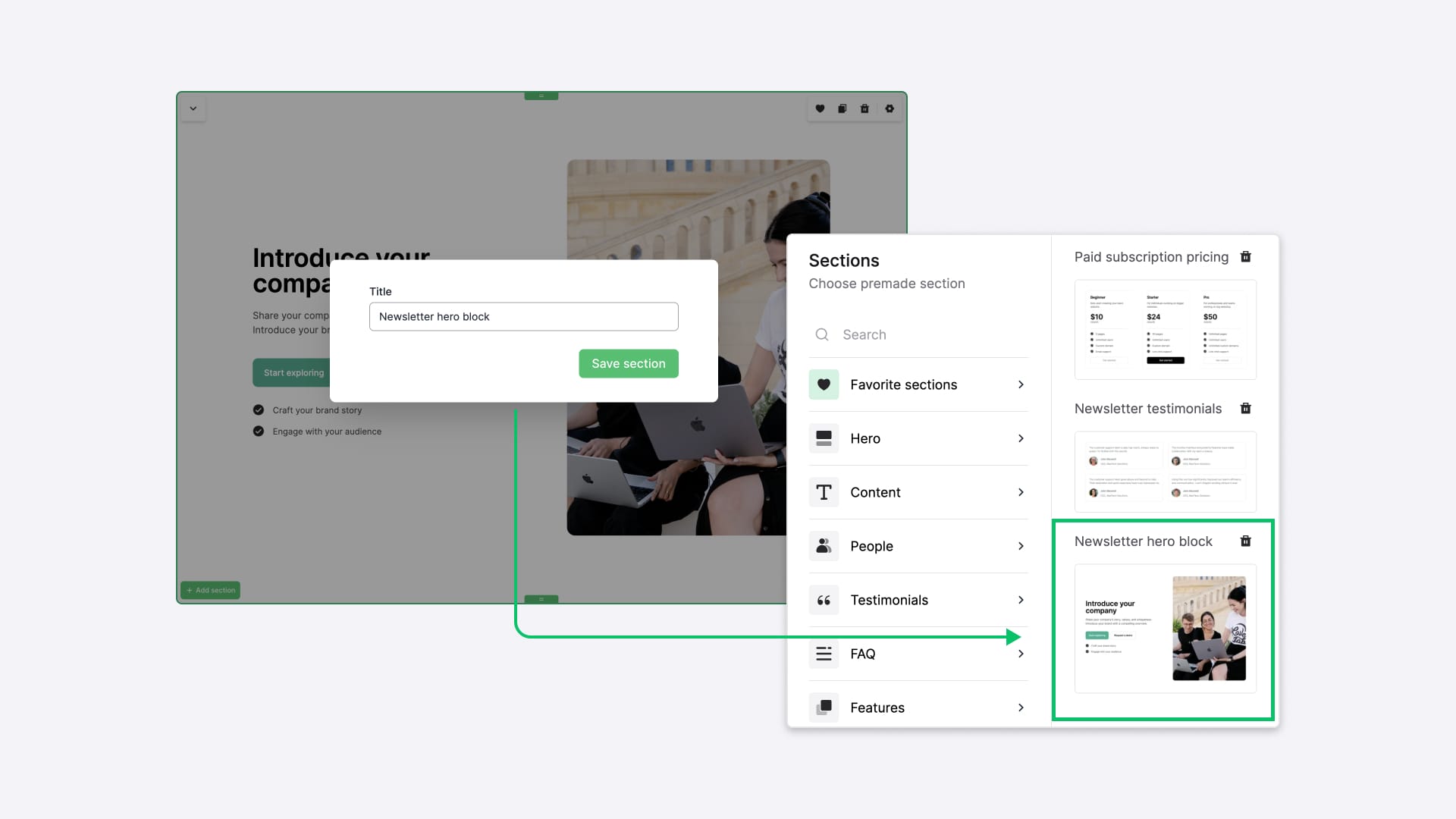The width and height of the screenshot is (1456, 819).
Task: Click the delete icon on Newsletter hero block
Action: (x=1247, y=541)
